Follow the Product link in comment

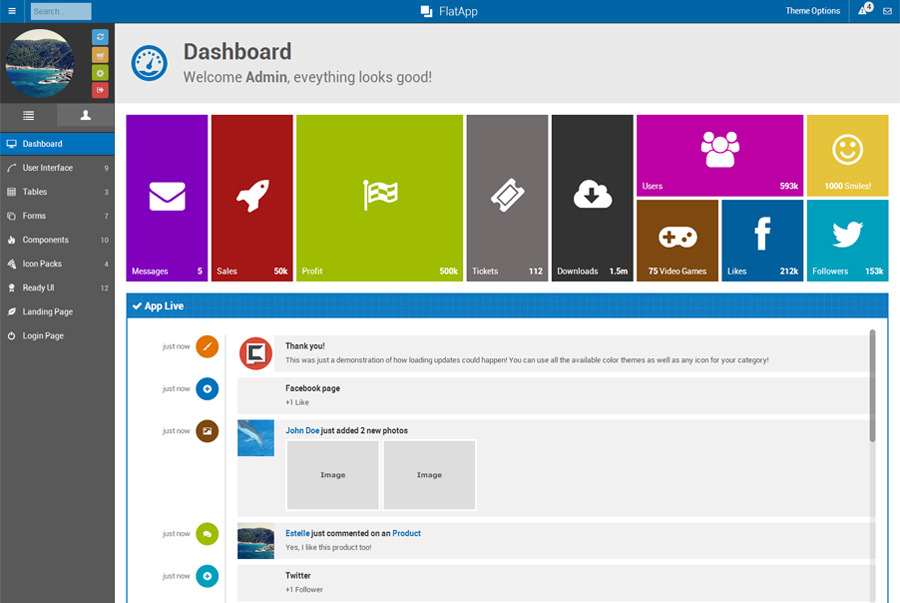point(406,533)
